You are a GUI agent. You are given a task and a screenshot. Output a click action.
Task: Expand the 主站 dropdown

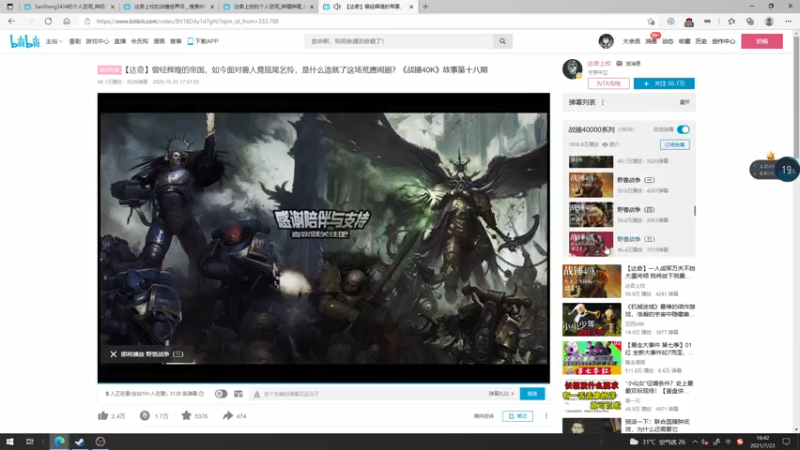click(x=54, y=41)
